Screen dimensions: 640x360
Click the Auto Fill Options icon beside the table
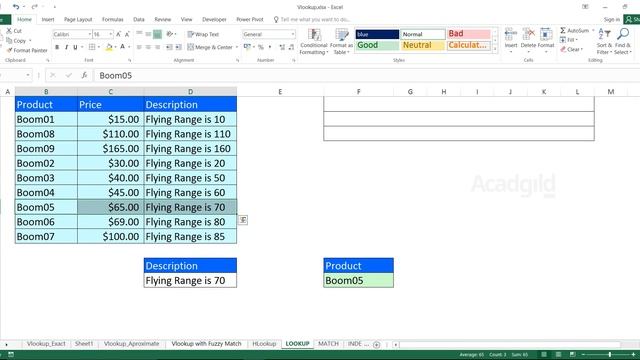[243, 220]
